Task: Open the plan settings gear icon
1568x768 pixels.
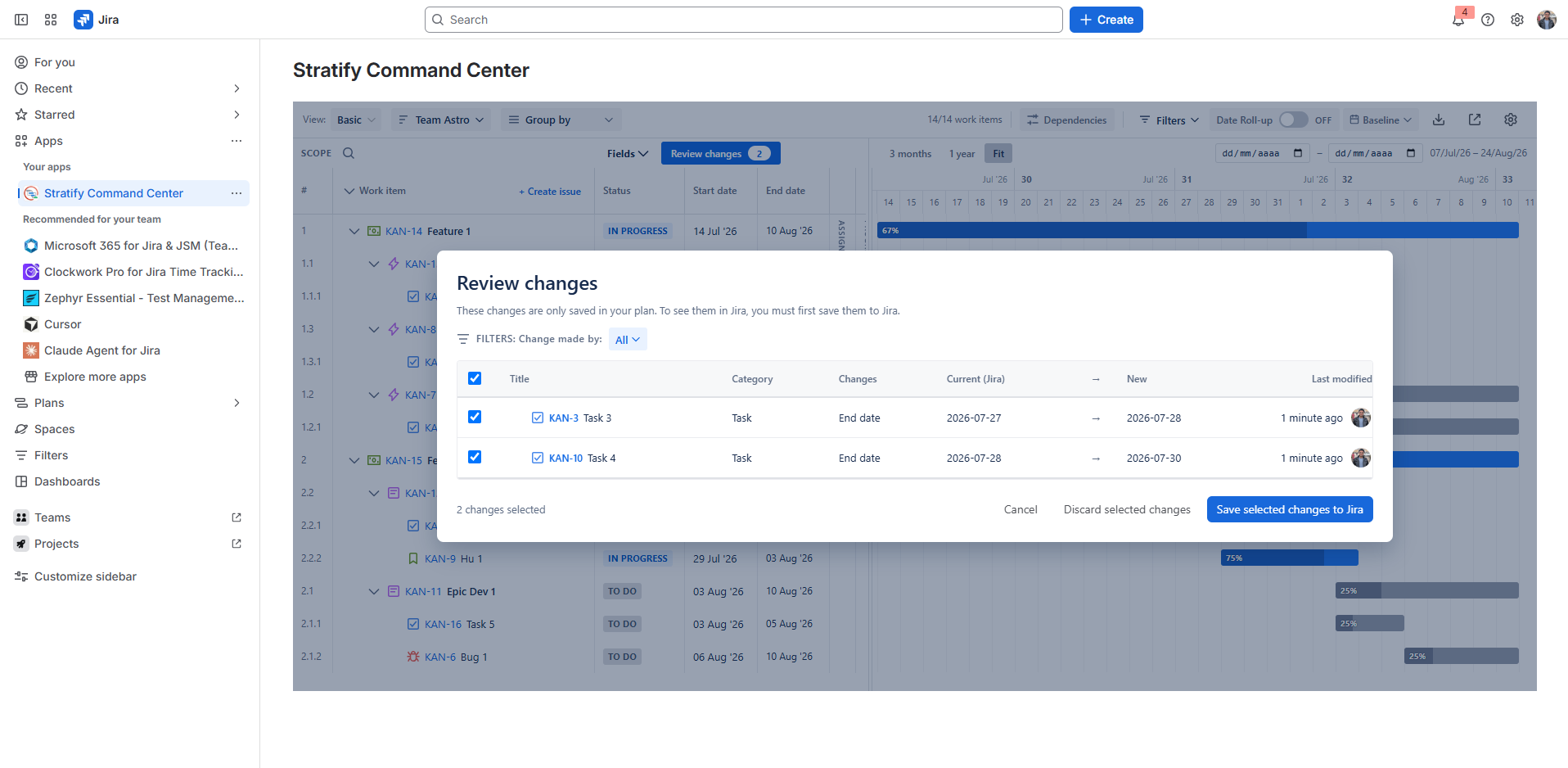Action: coord(1511,120)
